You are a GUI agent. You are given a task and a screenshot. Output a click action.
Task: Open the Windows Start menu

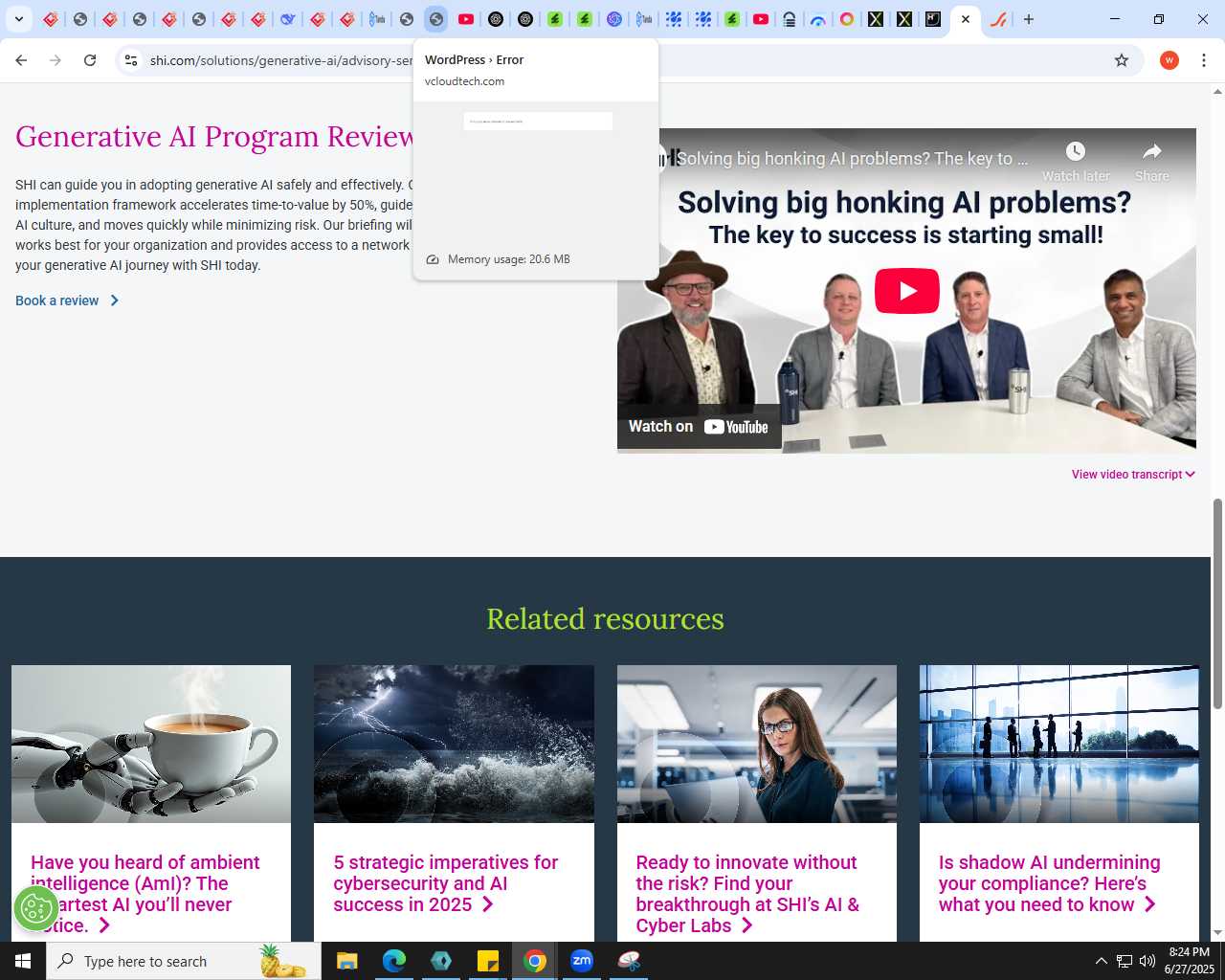[23, 961]
